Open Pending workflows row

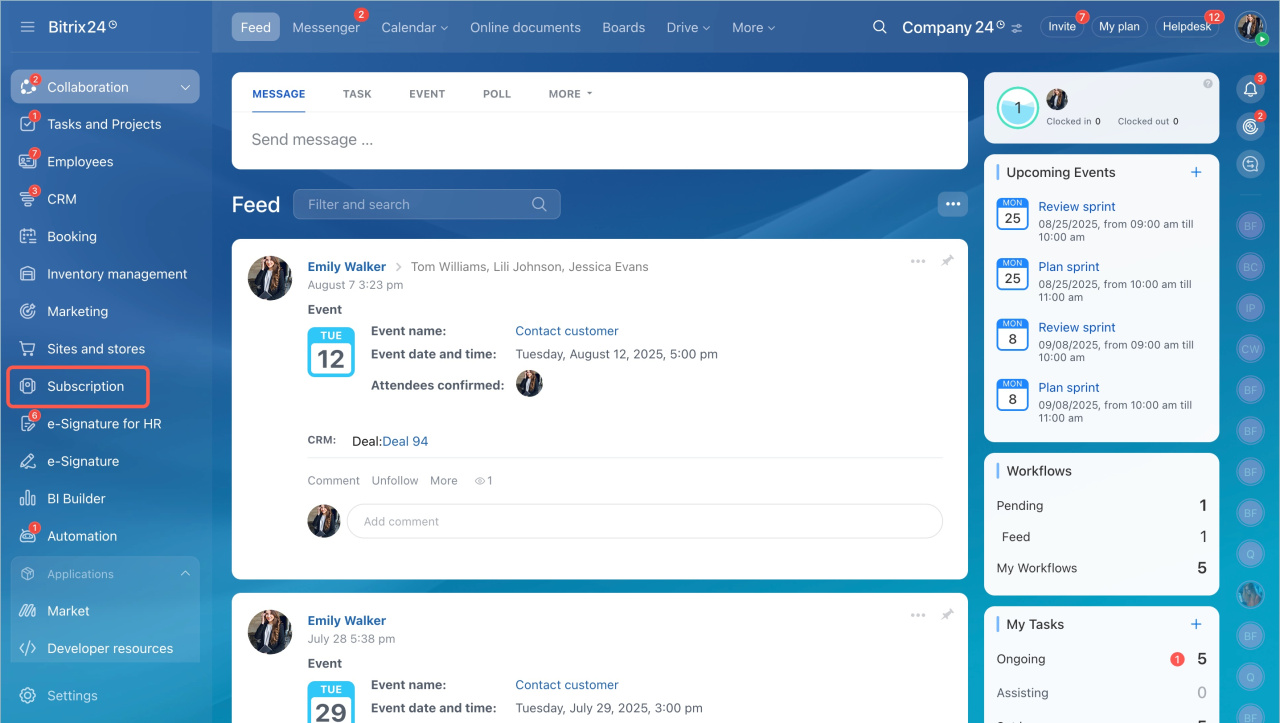point(1101,506)
